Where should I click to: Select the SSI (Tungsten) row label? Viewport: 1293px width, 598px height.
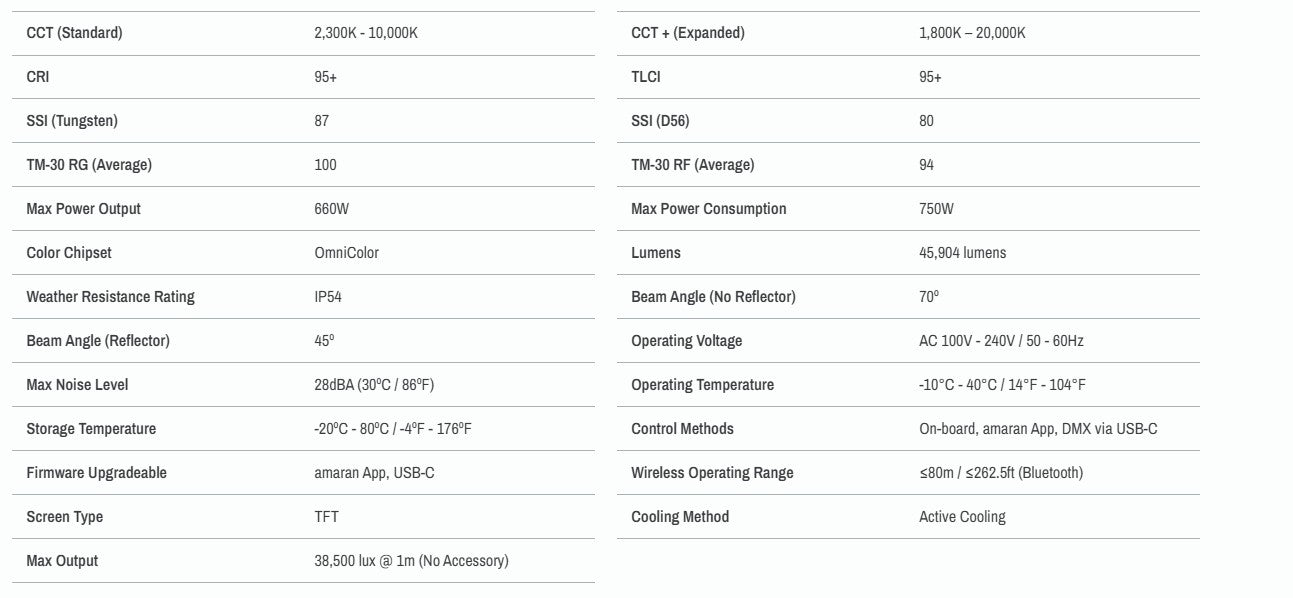[72, 121]
